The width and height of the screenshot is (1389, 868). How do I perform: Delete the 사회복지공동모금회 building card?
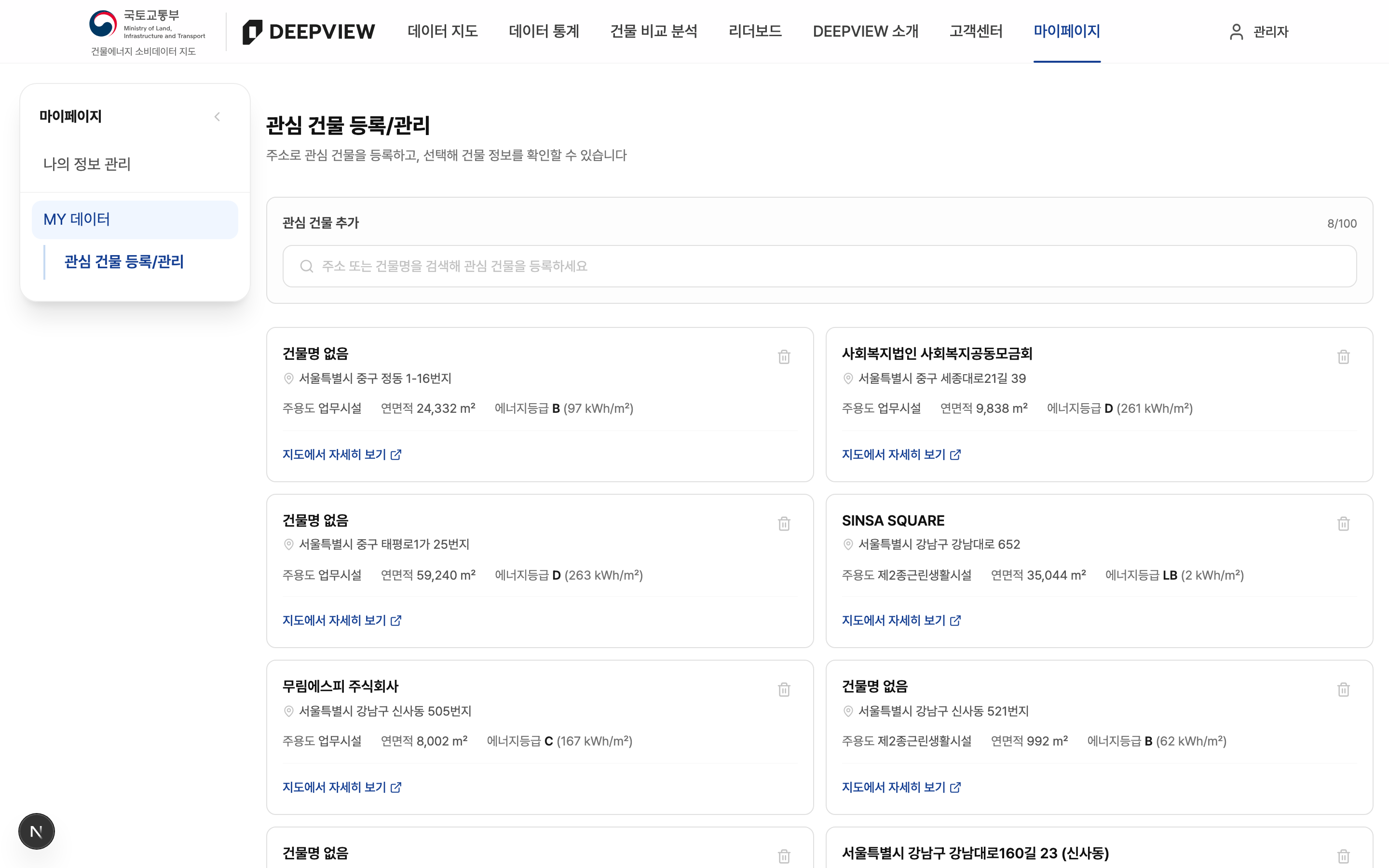click(1343, 356)
